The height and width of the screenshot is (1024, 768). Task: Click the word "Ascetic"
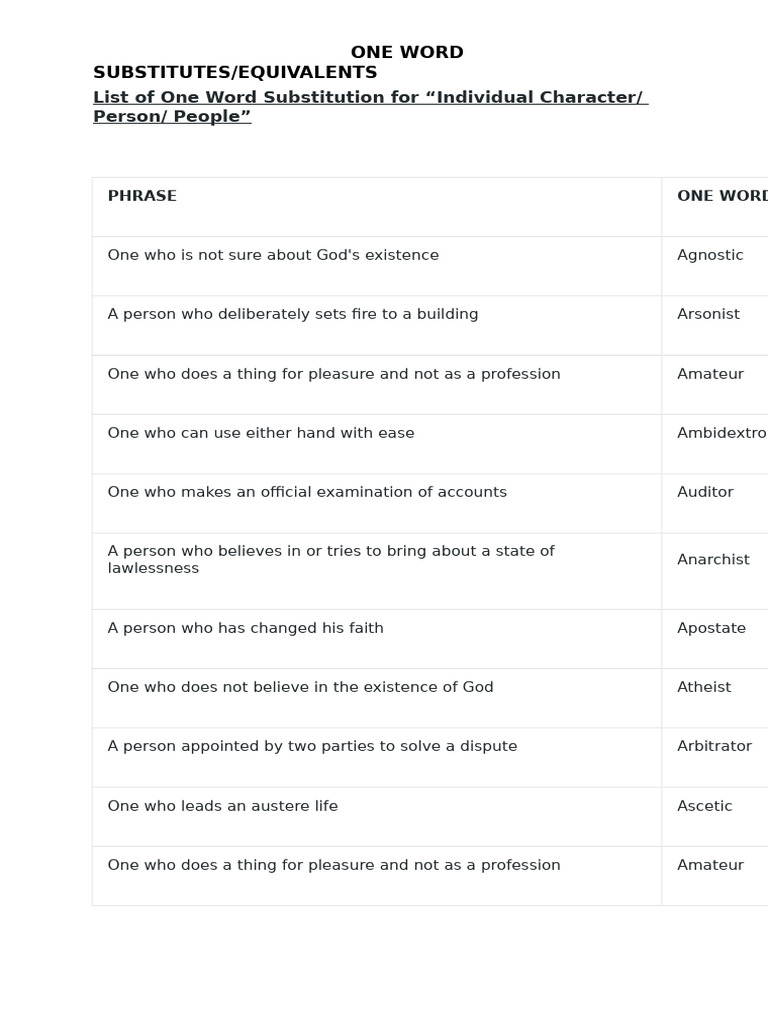coord(705,806)
